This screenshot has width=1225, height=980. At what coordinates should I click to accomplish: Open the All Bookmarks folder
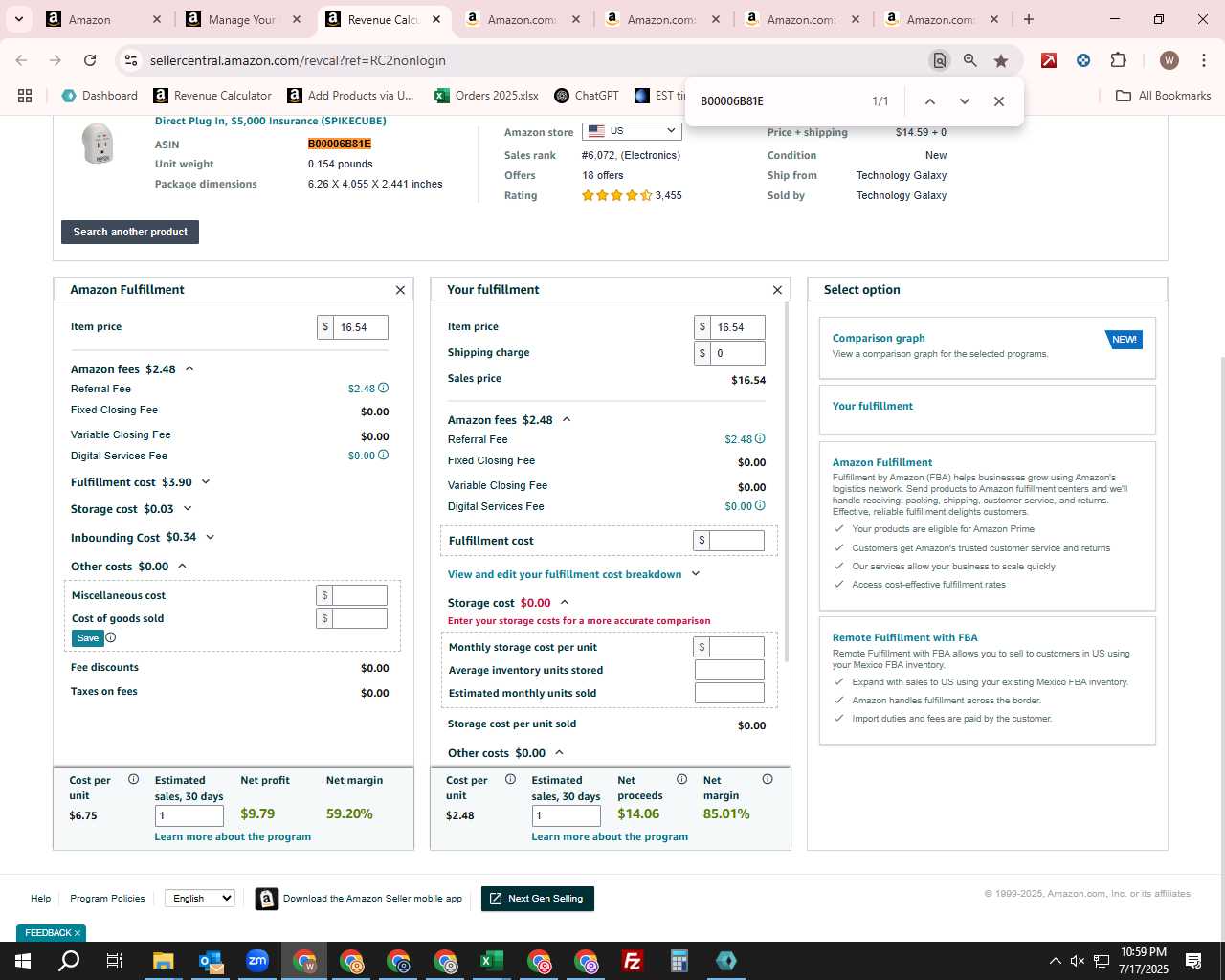(x=1164, y=96)
